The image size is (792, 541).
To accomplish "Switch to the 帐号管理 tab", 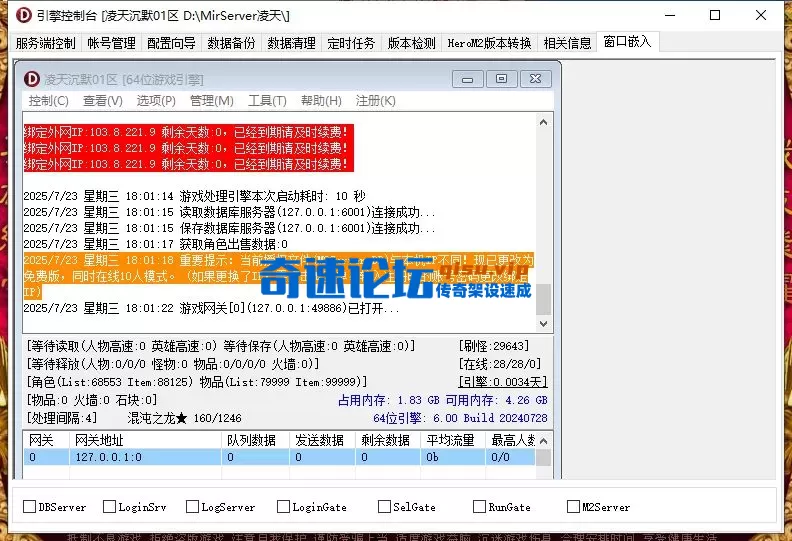I will 111,43.
